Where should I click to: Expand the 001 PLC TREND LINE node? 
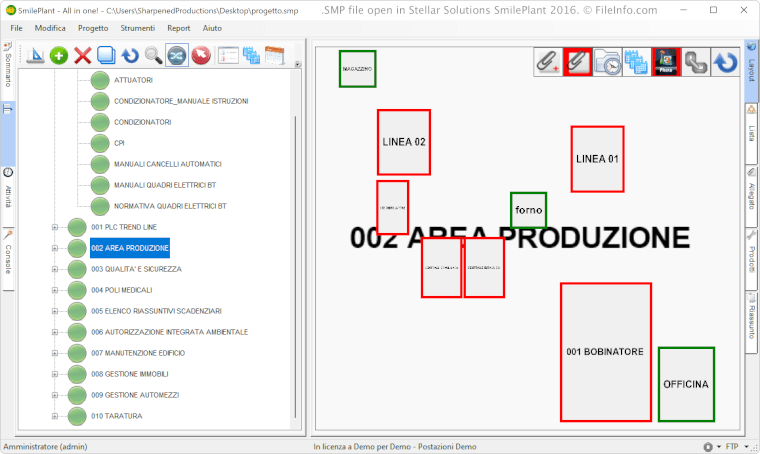tap(55, 227)
